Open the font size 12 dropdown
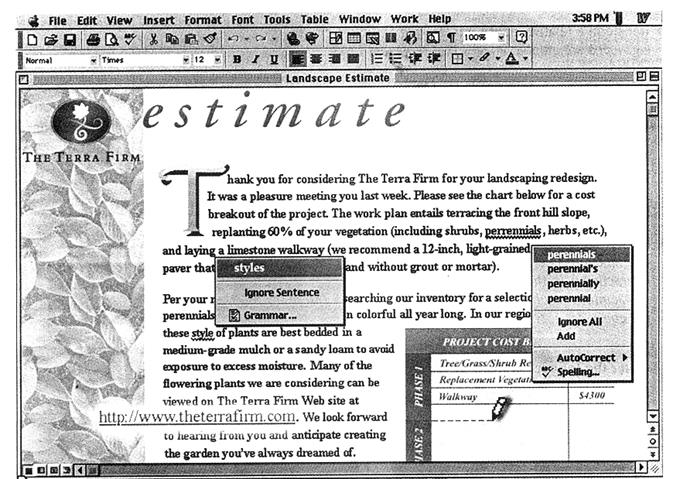Viewport: 680px width, 479px height. click(218, 60)
